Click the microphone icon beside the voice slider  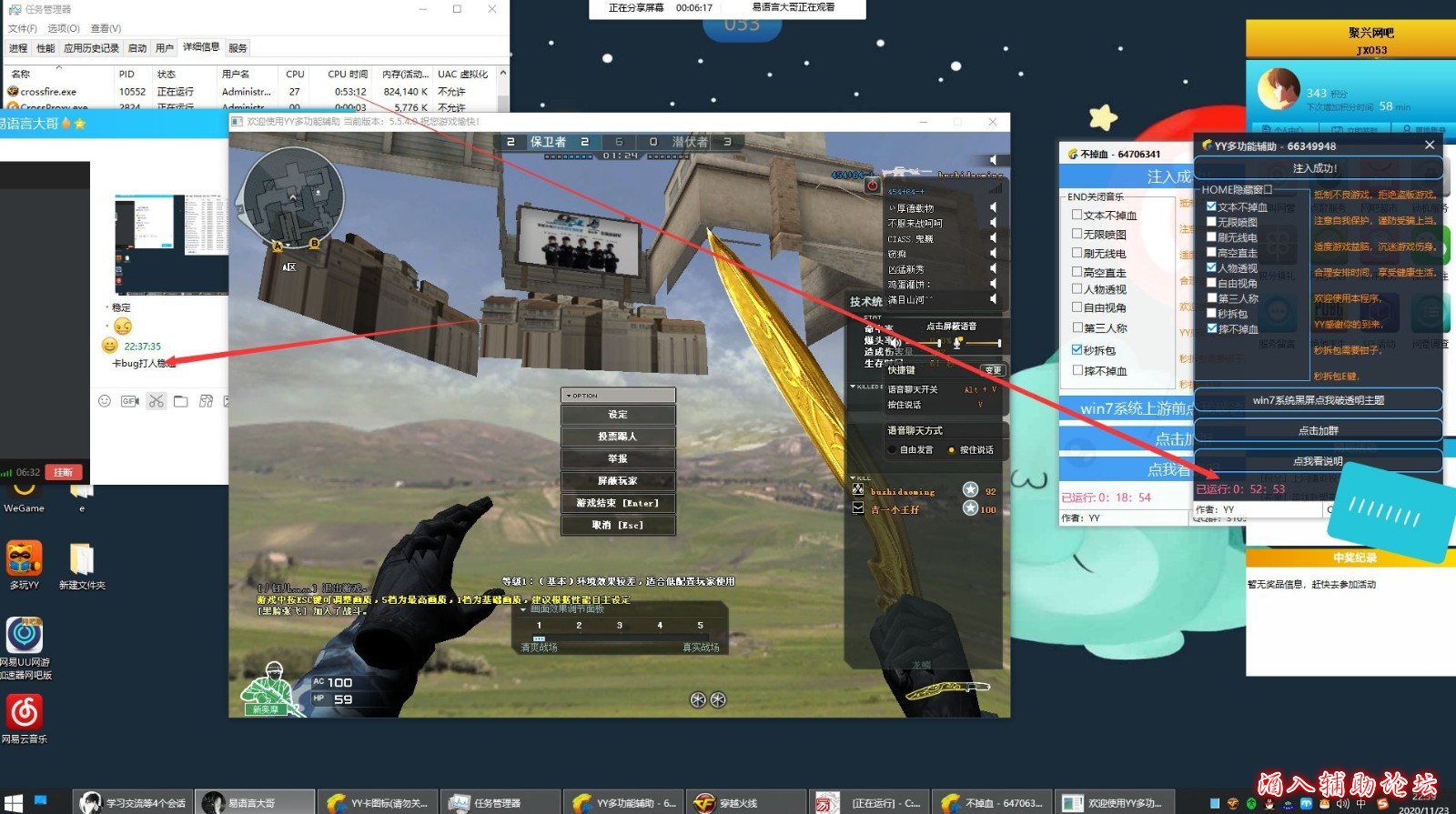[x=957, y=343]
